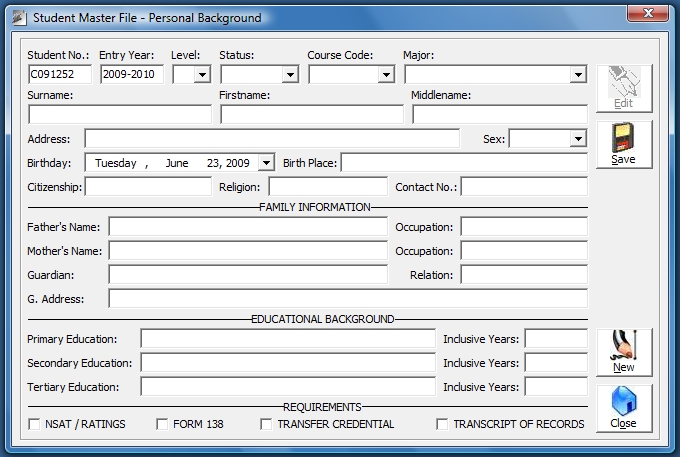Screen dimensions: 680x457
Task: Close the Student Master File window
Action: click(x=648, y=13)
